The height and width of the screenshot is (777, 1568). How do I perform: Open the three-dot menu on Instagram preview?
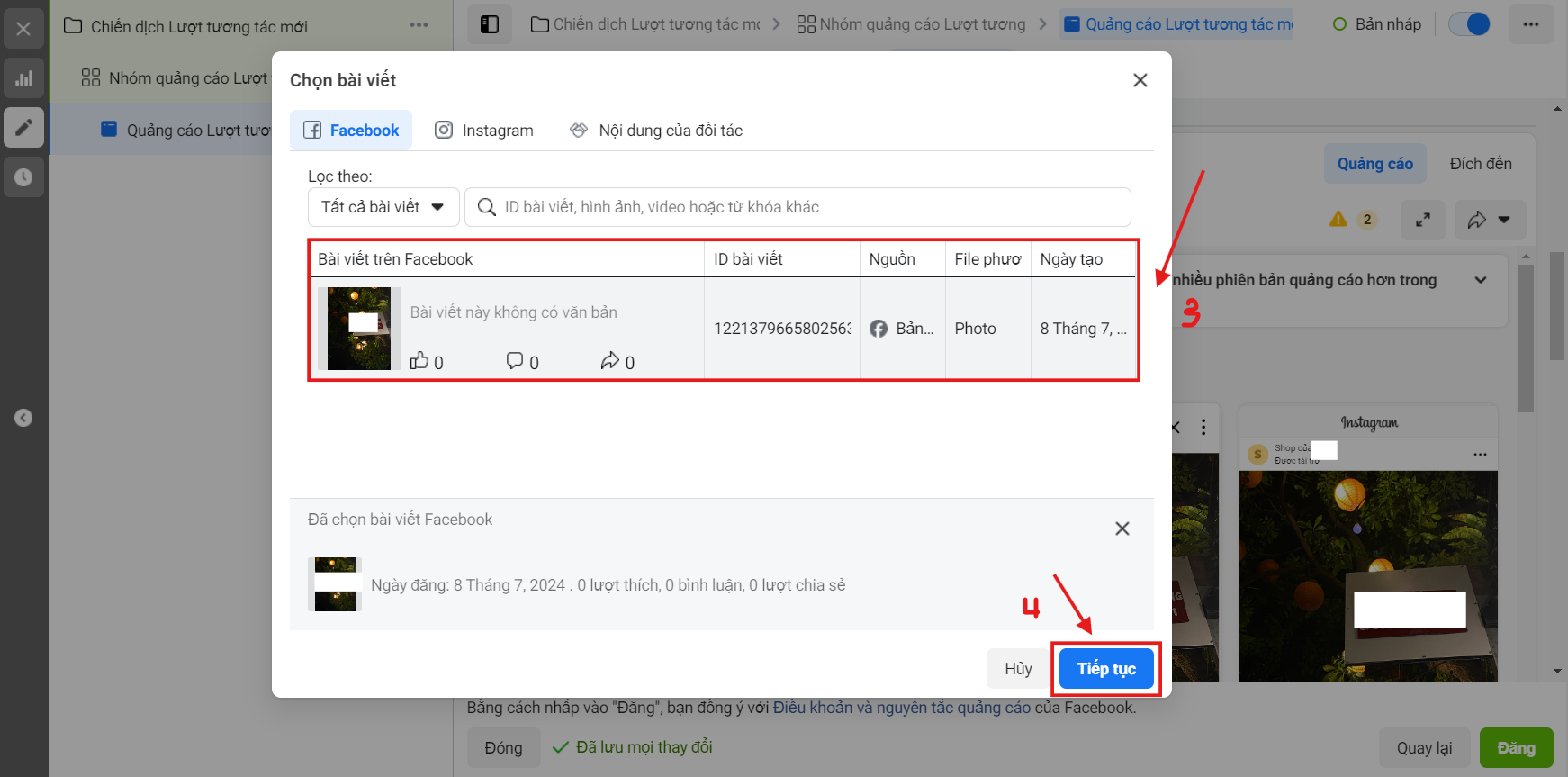1480,455
